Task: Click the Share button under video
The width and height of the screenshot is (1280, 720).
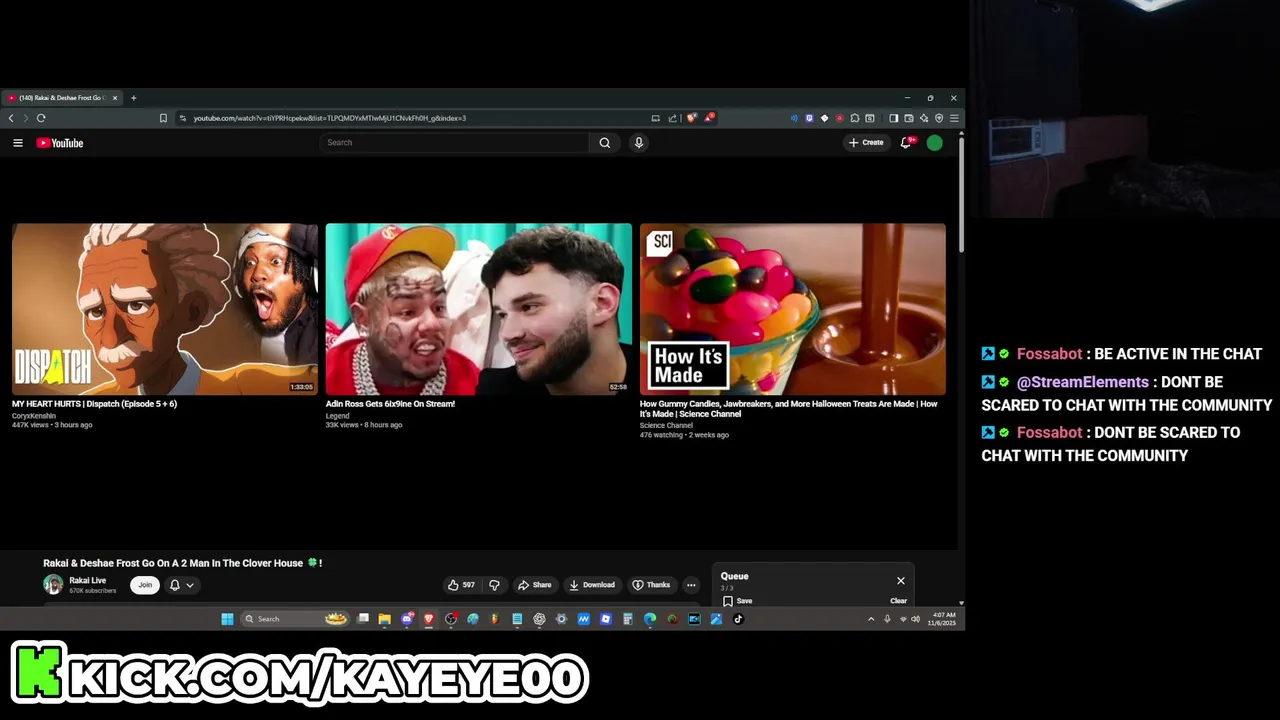Action: coord(534,585)
